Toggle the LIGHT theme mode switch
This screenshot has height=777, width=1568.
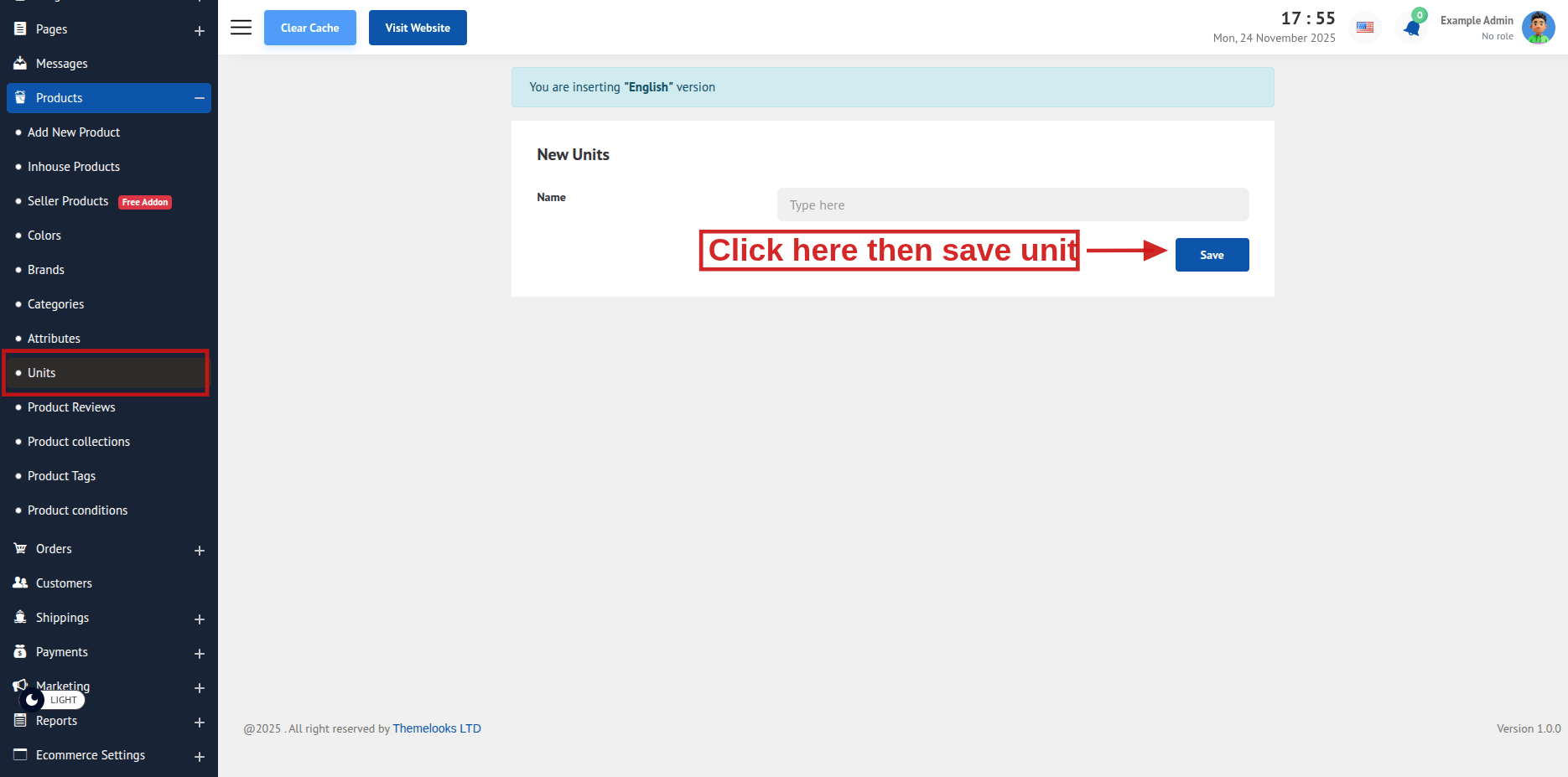tap(52, 700)
